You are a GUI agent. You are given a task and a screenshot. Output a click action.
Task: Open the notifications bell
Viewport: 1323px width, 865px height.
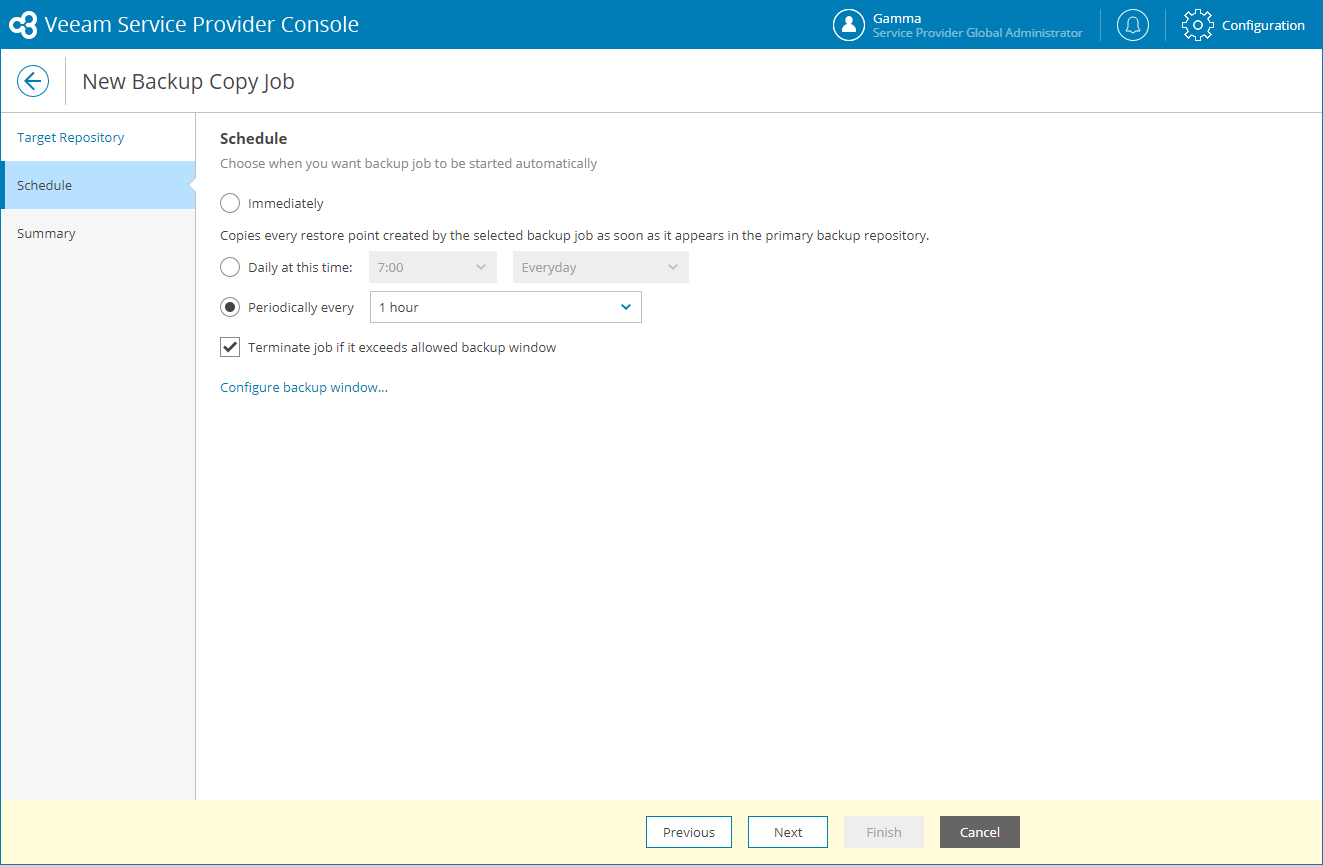point(1133,25)
